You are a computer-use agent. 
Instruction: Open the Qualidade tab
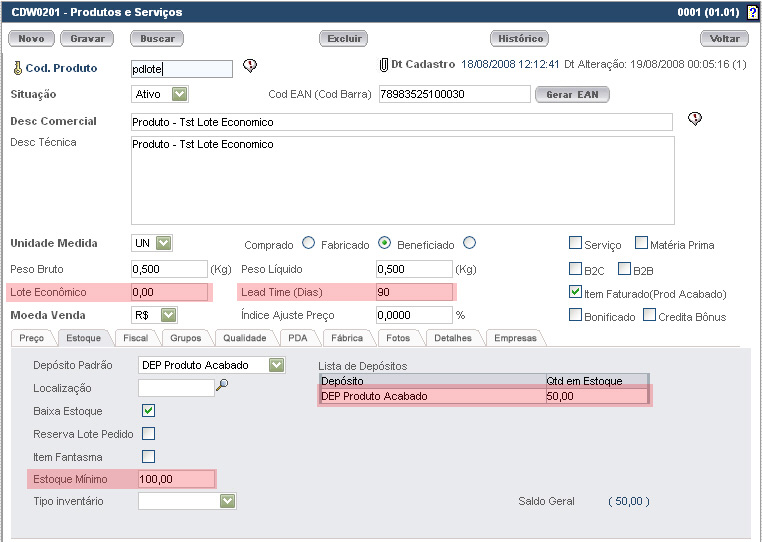[244, 338]
